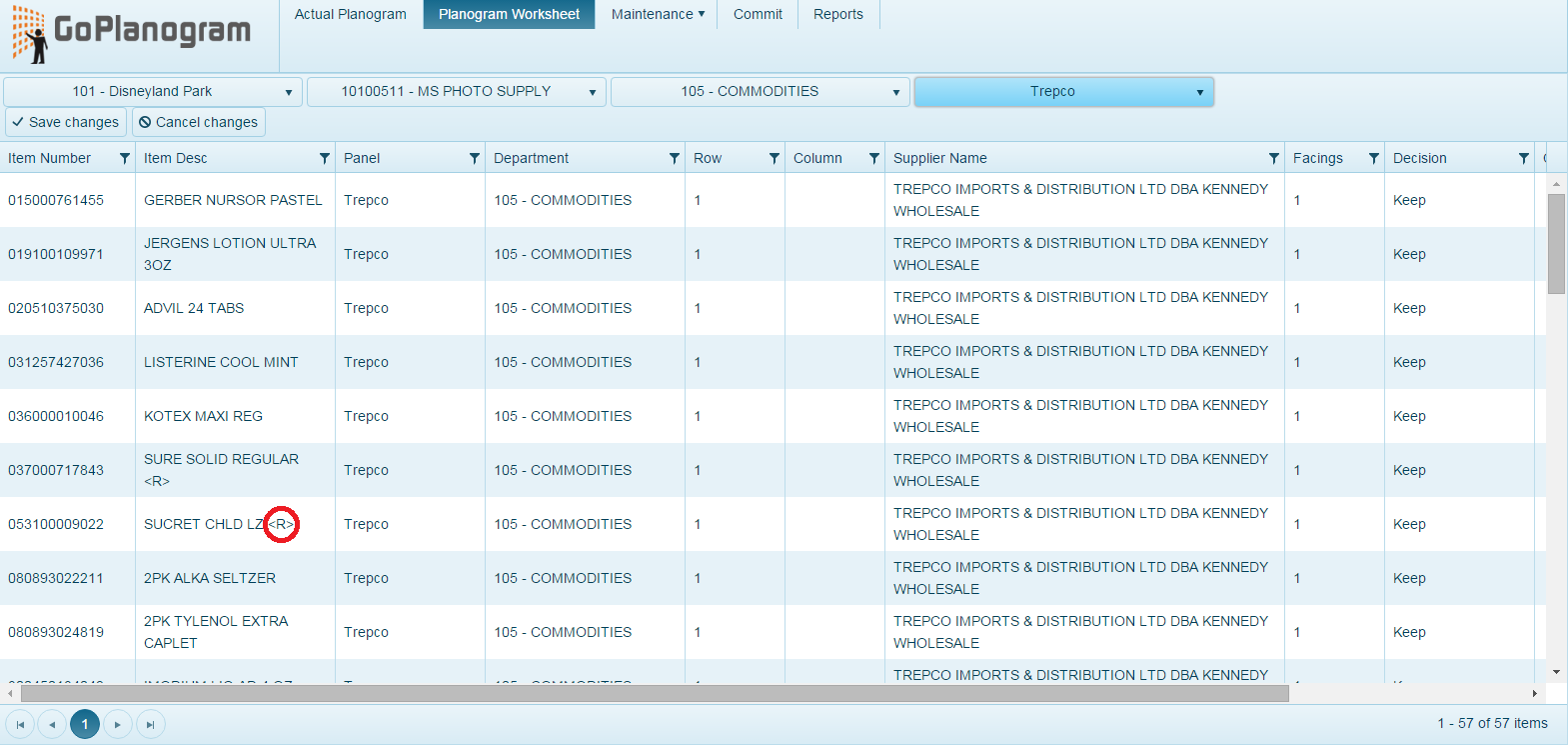Open the 105 - COMMODITIES dropdown selector

point(761,92)
